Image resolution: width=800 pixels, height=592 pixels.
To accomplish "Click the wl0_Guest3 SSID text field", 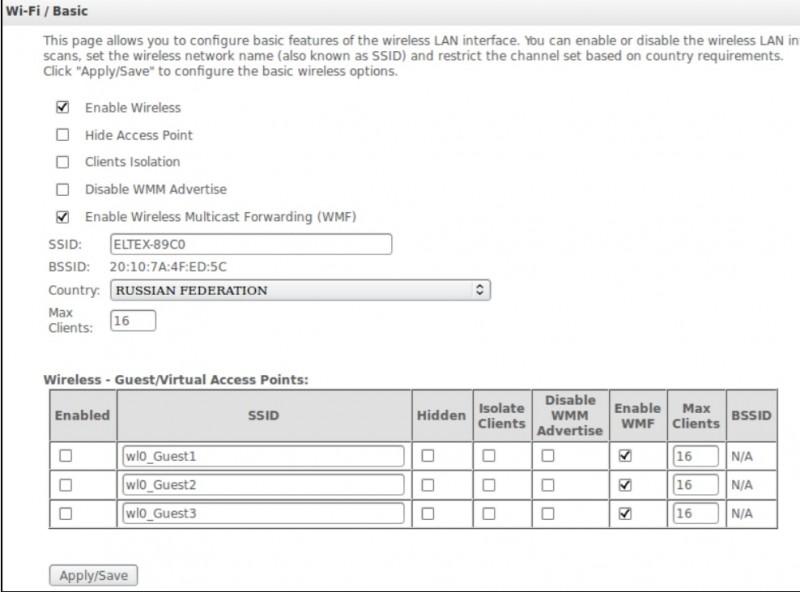I will click(x=263, y=513).
